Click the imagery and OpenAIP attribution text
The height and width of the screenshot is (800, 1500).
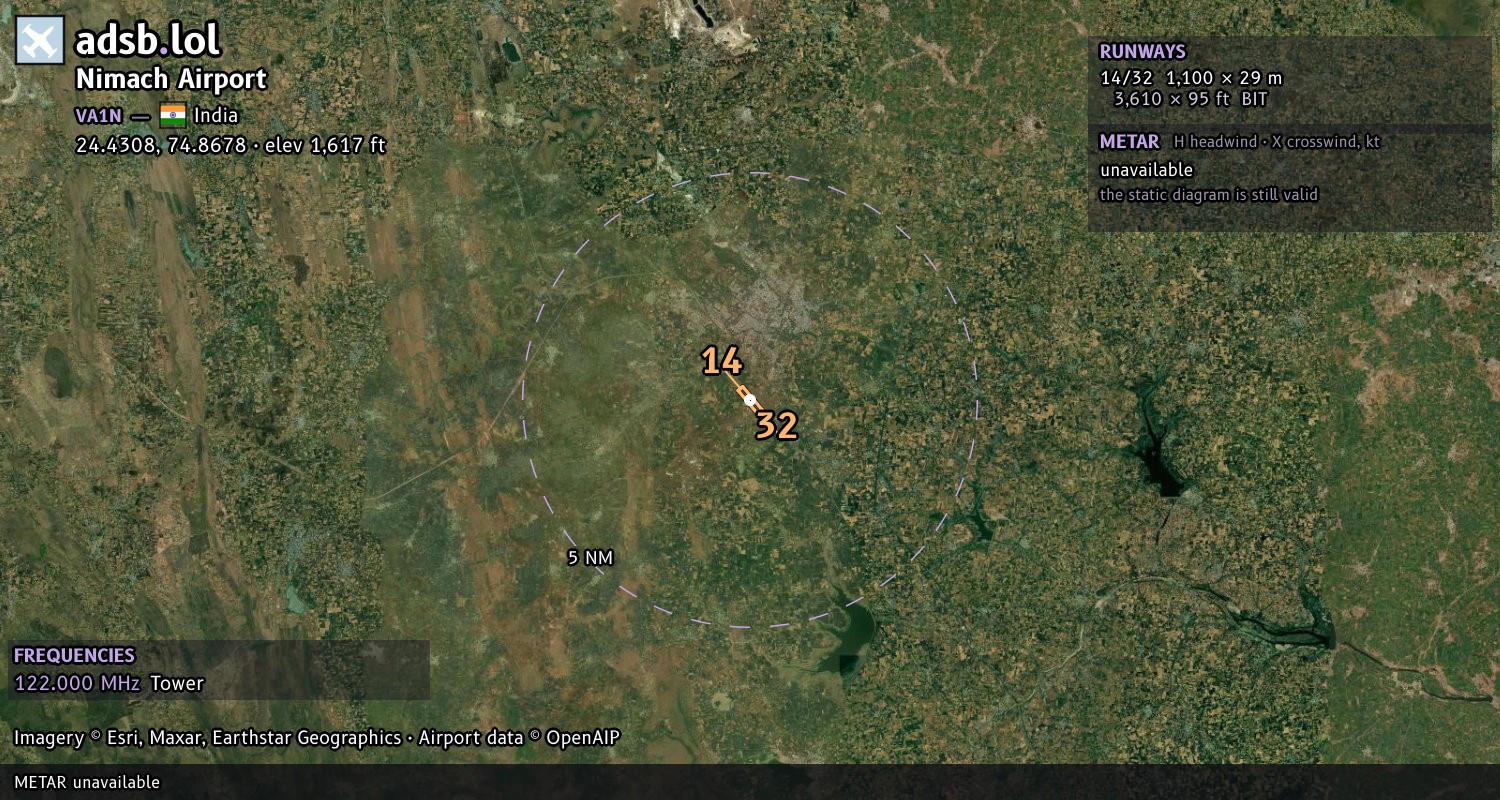317,738
